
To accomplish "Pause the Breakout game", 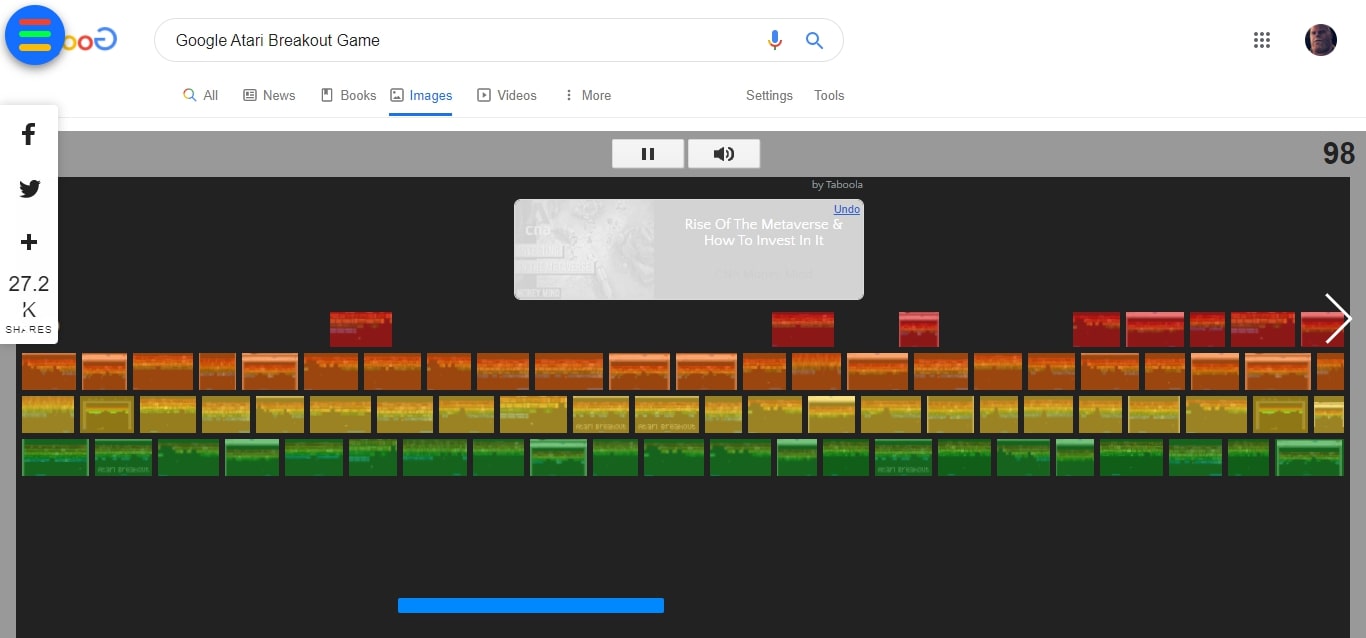I will [648, 153].
